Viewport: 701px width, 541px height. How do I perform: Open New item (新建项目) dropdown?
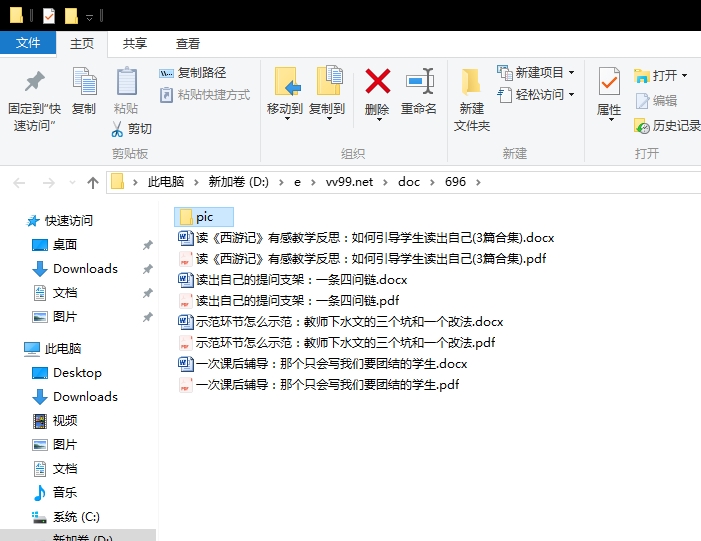point(536,72)
